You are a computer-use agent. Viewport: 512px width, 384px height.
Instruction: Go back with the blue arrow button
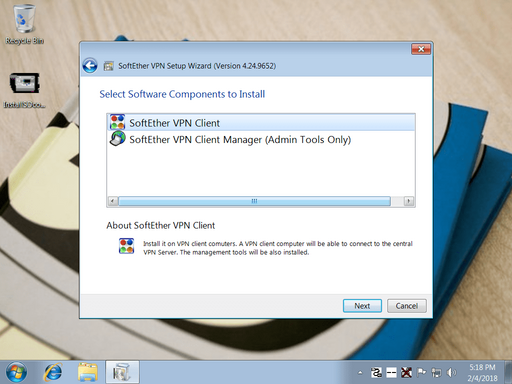[x=90, y=66]
